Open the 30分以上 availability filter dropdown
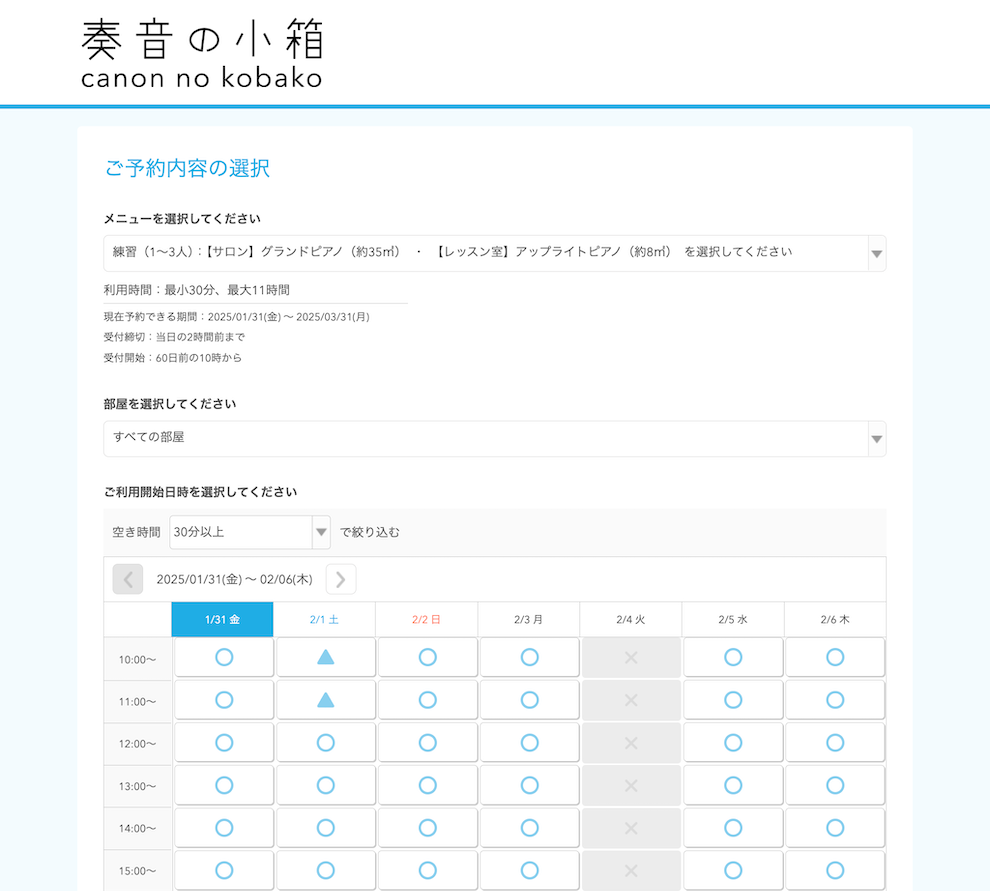This screenshot has width=990, height=891. [250, 532]
